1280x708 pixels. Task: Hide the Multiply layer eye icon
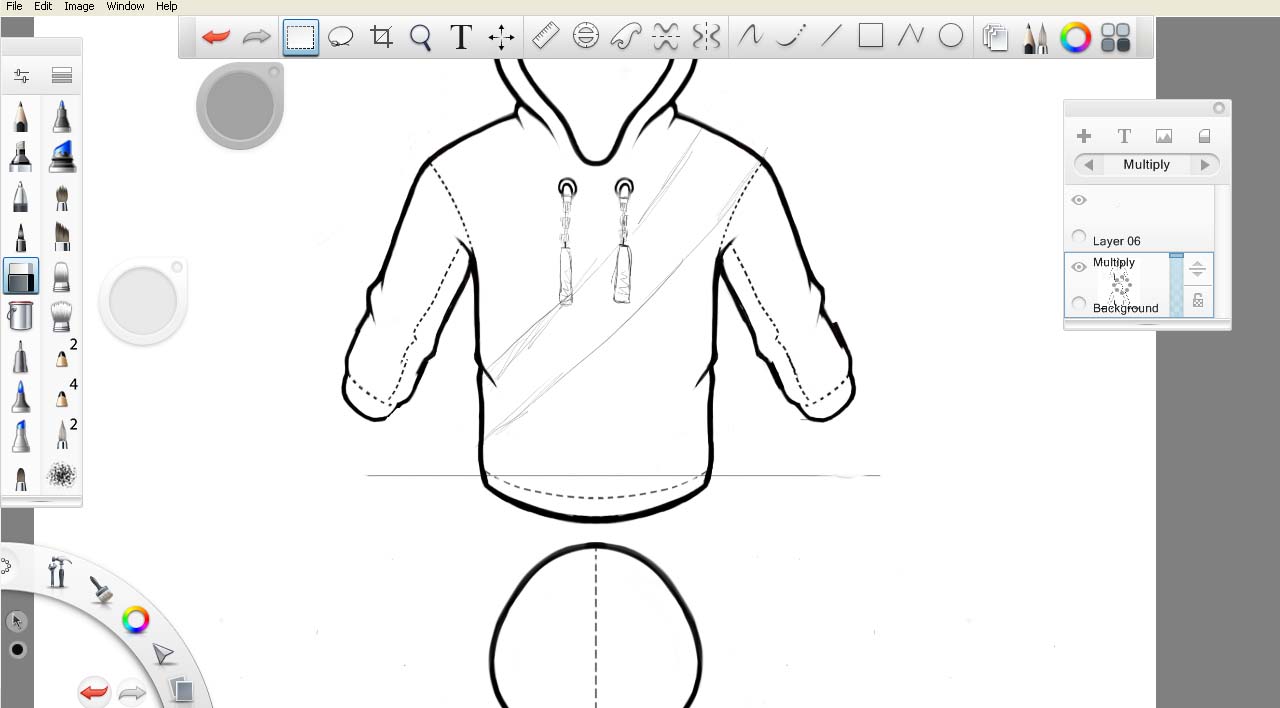(x=1079, y=267)
